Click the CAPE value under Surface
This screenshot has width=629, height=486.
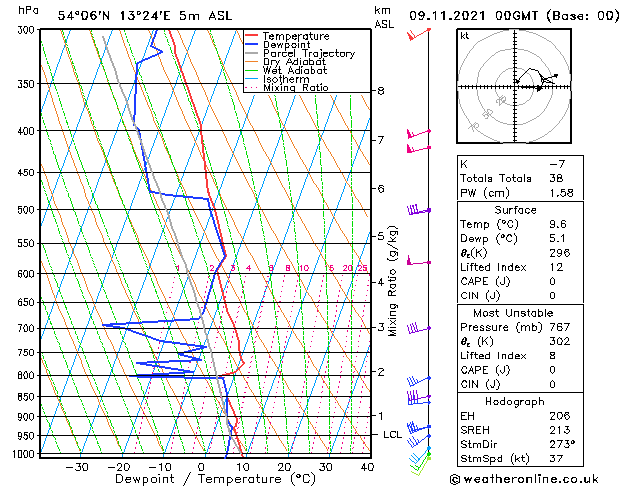click(x=552, y=281)
